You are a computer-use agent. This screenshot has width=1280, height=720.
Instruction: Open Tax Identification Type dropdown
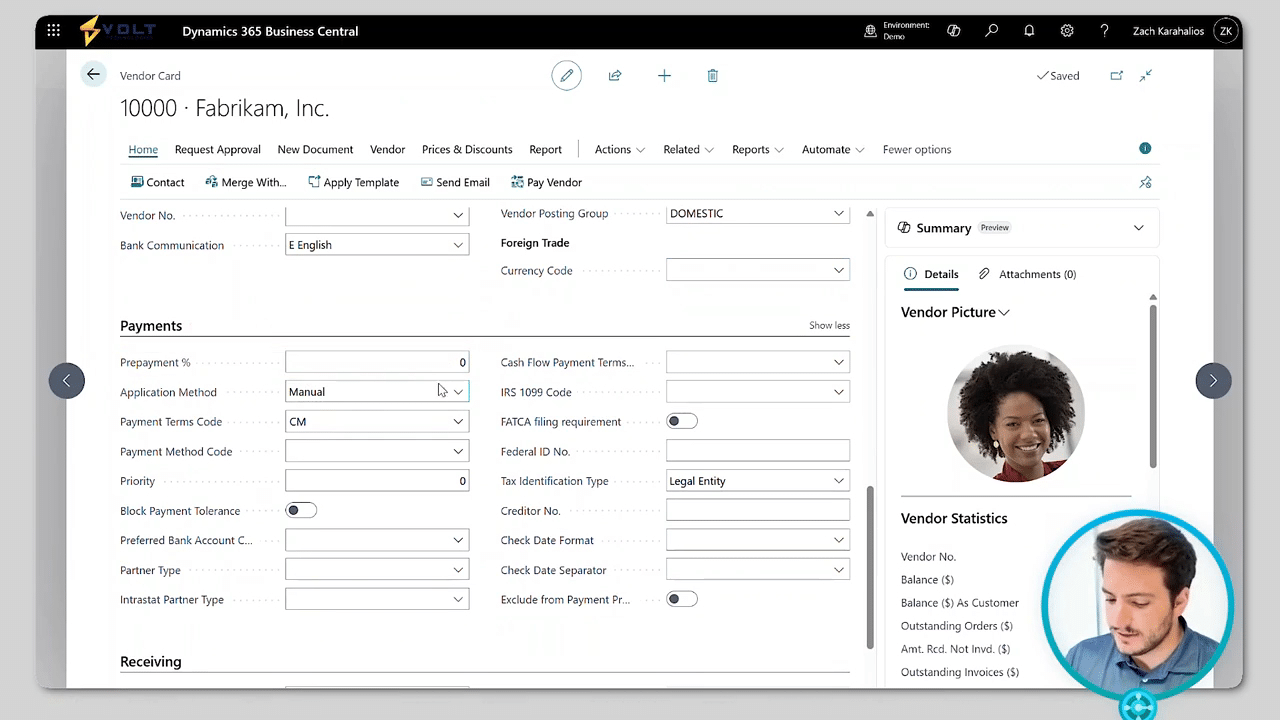point(839,481)
